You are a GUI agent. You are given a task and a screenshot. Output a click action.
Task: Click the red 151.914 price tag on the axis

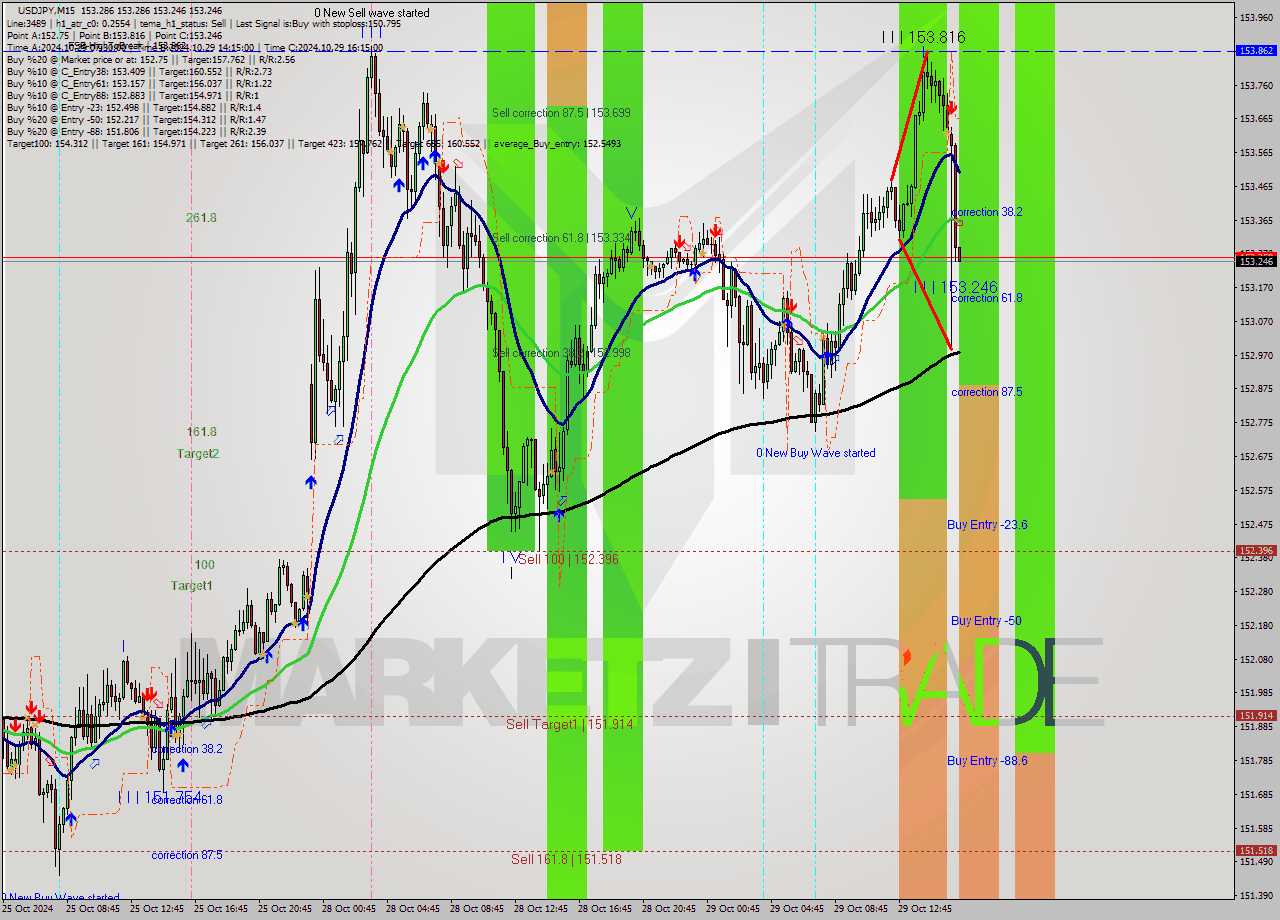click(1256, 715)
